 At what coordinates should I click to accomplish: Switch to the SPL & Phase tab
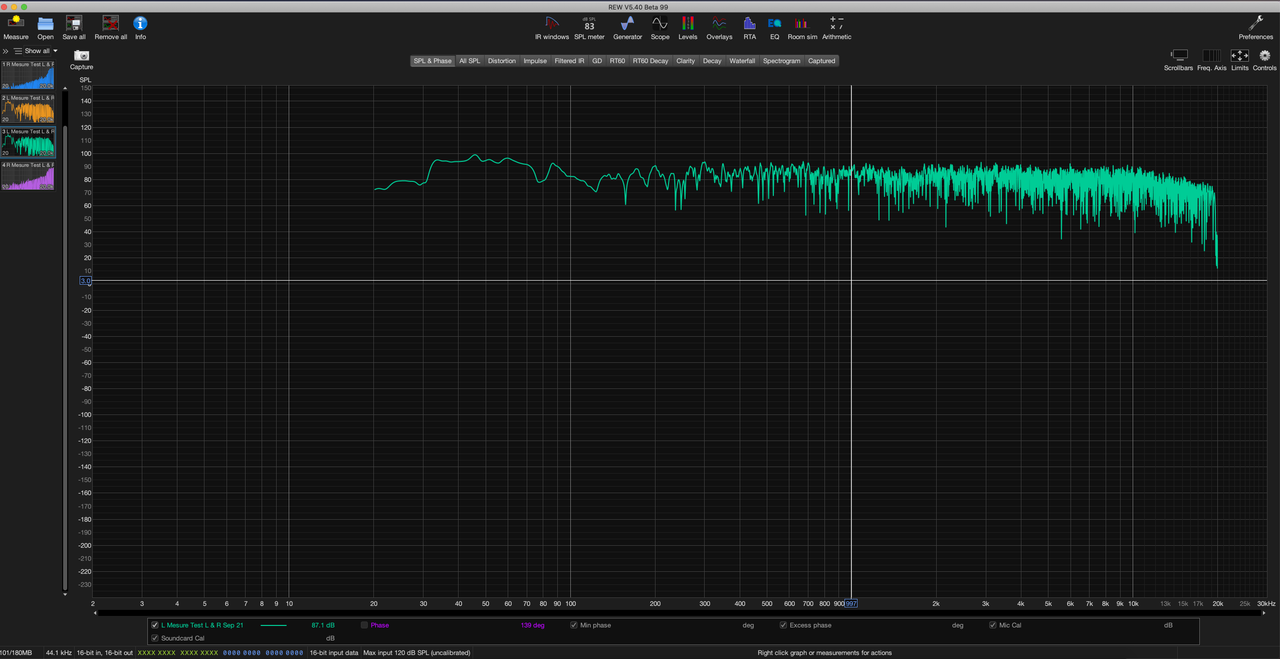pos(432,61)
